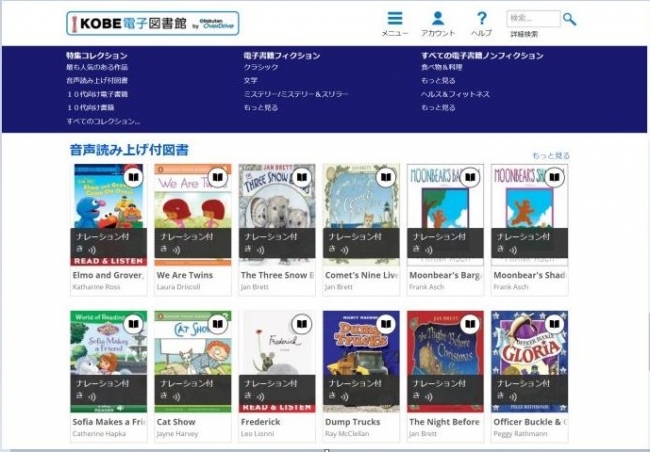The image size is (650, 452).
Task: Click すべての電子書籍ノンフィクション heading
Action: [x=482, y=56]
